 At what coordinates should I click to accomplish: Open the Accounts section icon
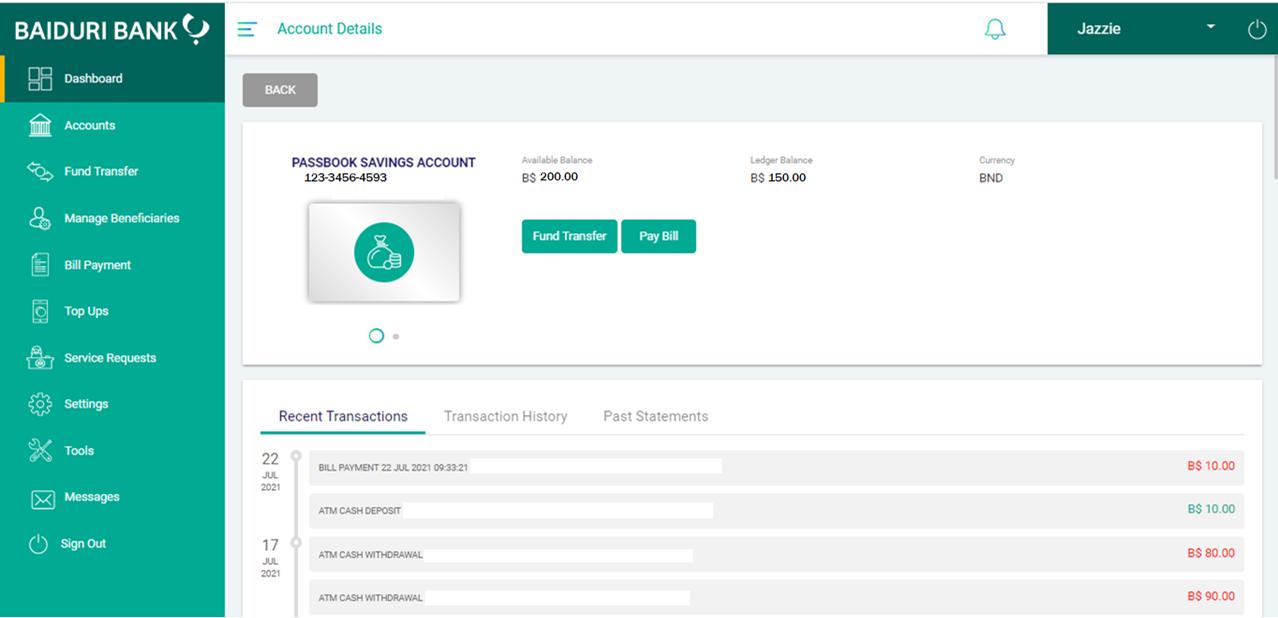click(40, 125)
